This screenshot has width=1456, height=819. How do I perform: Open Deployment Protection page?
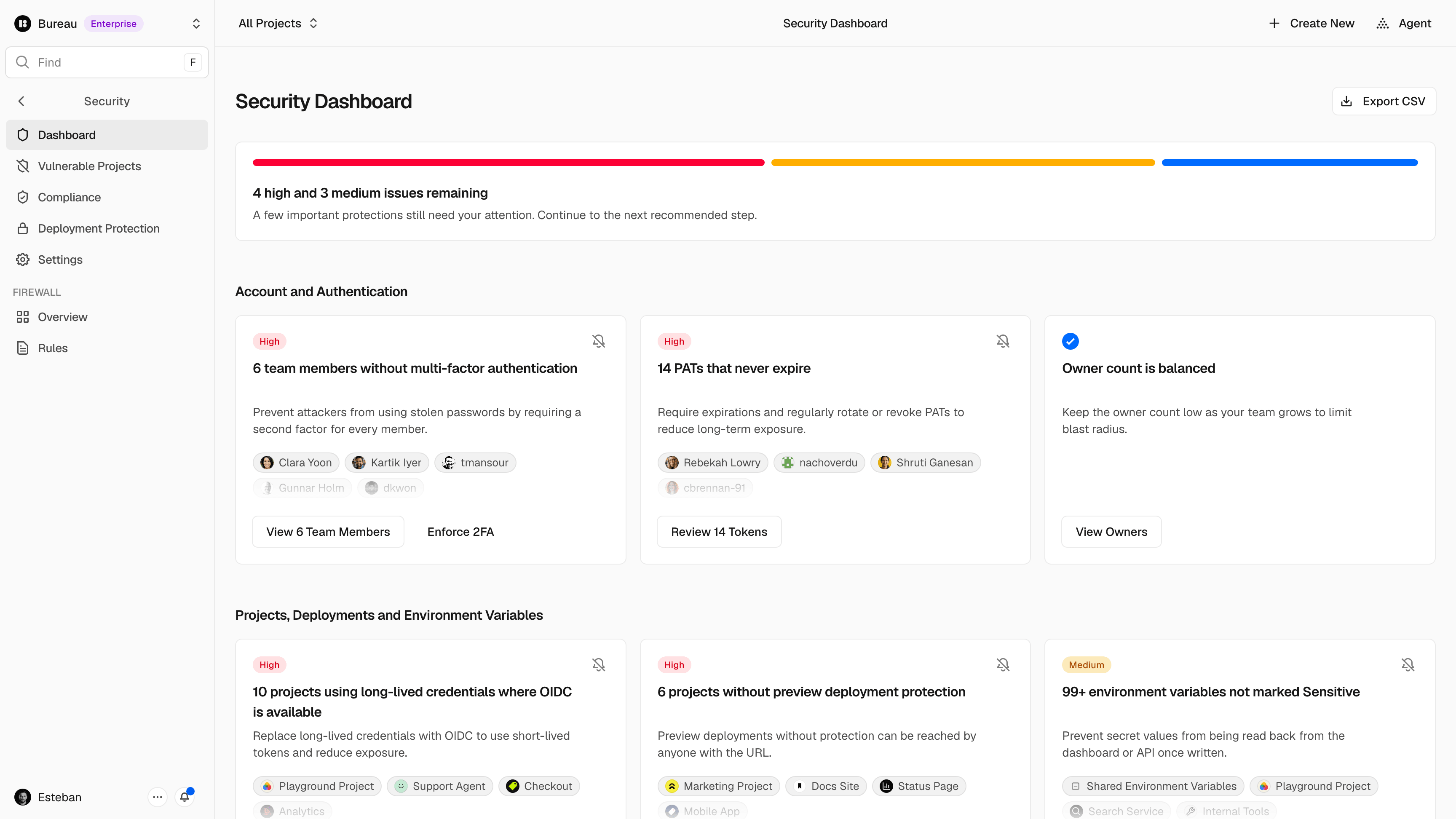tap(107, 228)
